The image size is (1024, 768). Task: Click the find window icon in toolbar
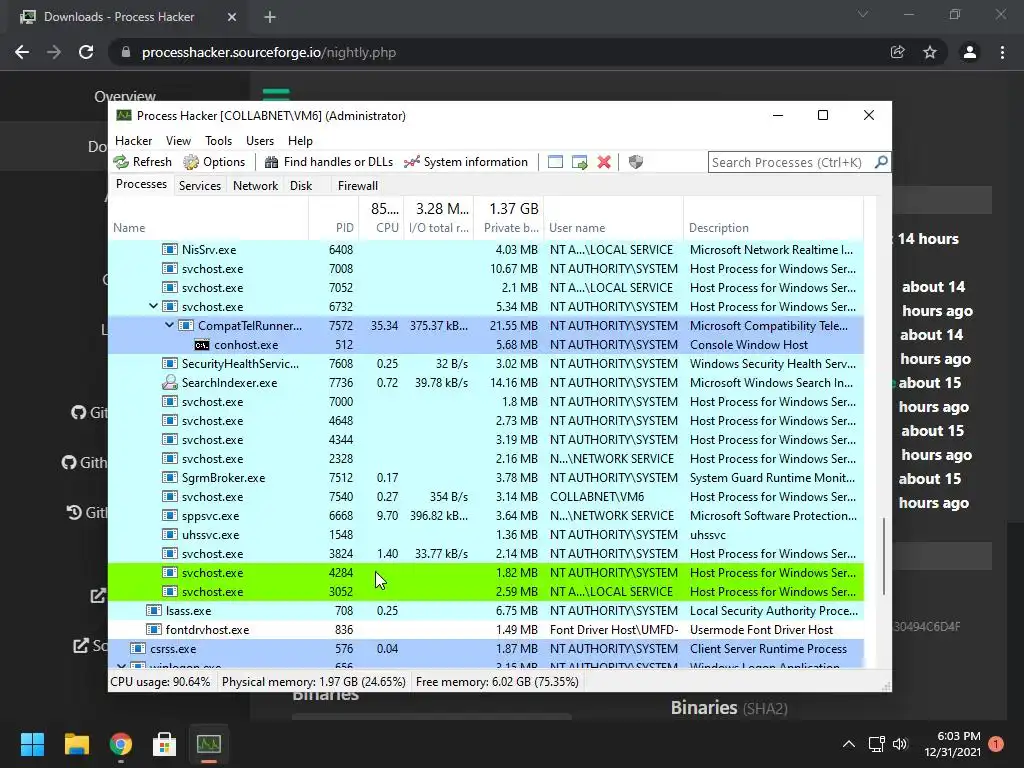click(x=555, y=162)
